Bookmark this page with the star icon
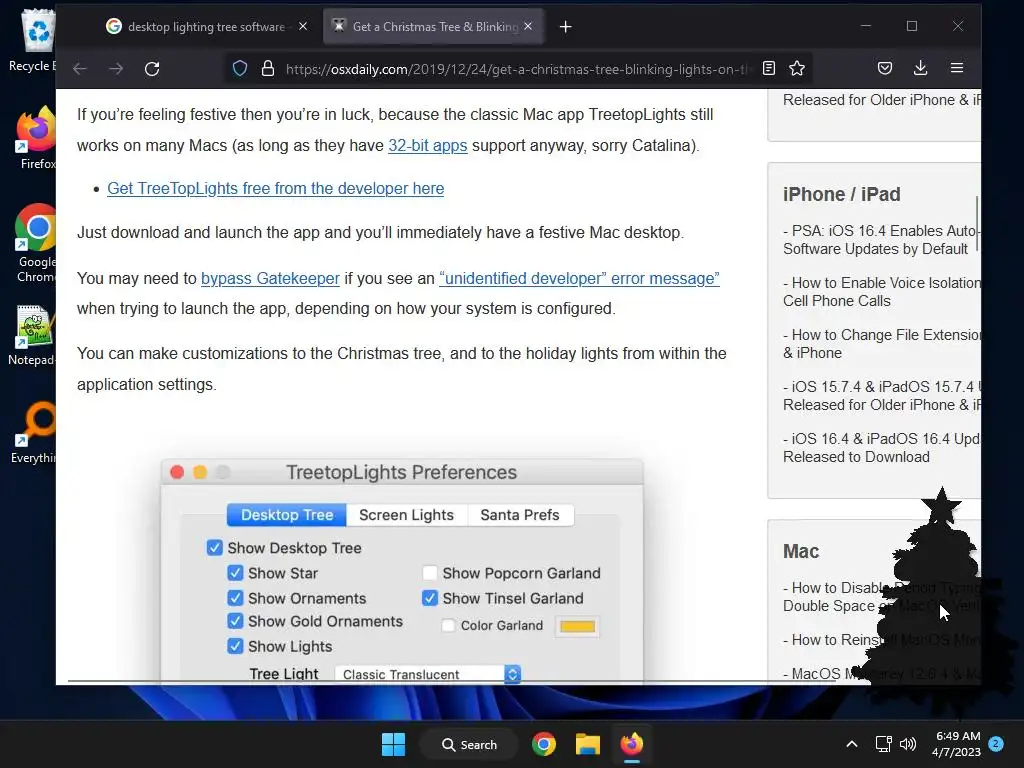1024x768 pixels. click(797, 69)
